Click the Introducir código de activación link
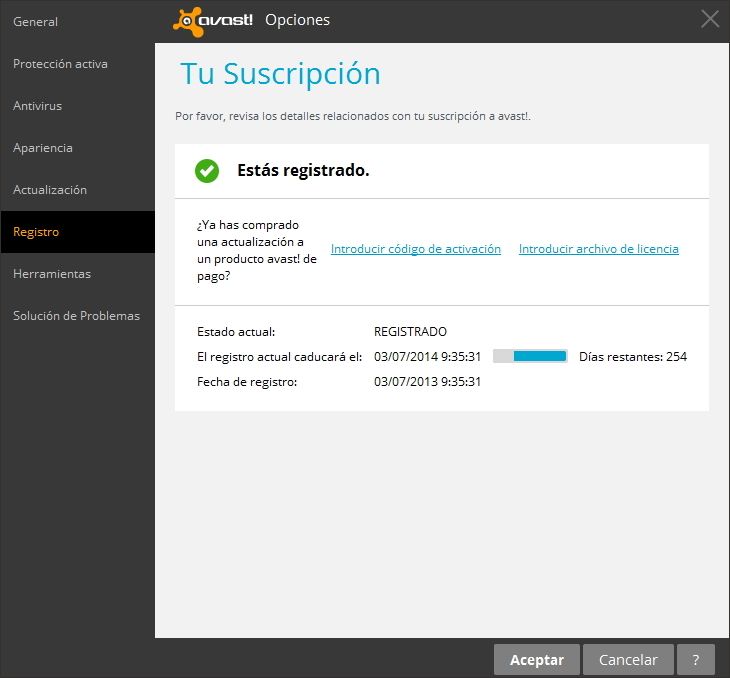 click(416, 249)
